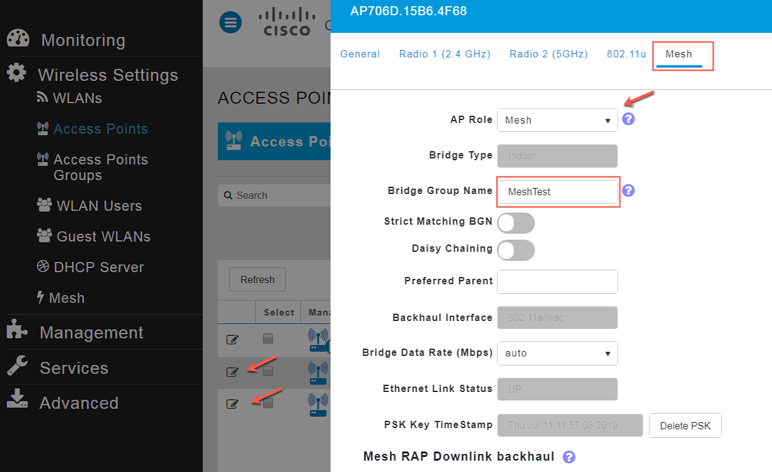Screen dimensions: 772x472
Task: Open the Advanced section
Action: click(78, 403)
